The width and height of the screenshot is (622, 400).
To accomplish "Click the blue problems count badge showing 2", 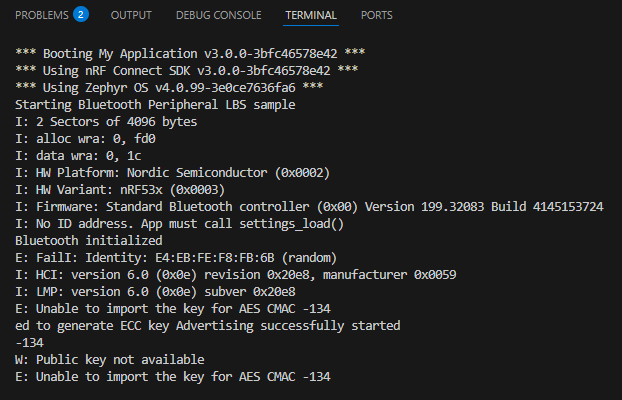I will pos(81,15).
